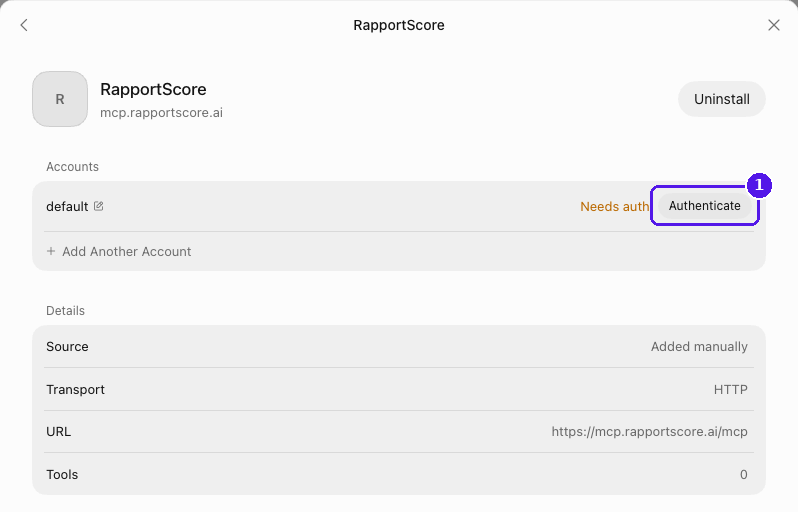This screenshot has width=798, height=512.
Task: Click the Details section header
Action: pos(65,310)
